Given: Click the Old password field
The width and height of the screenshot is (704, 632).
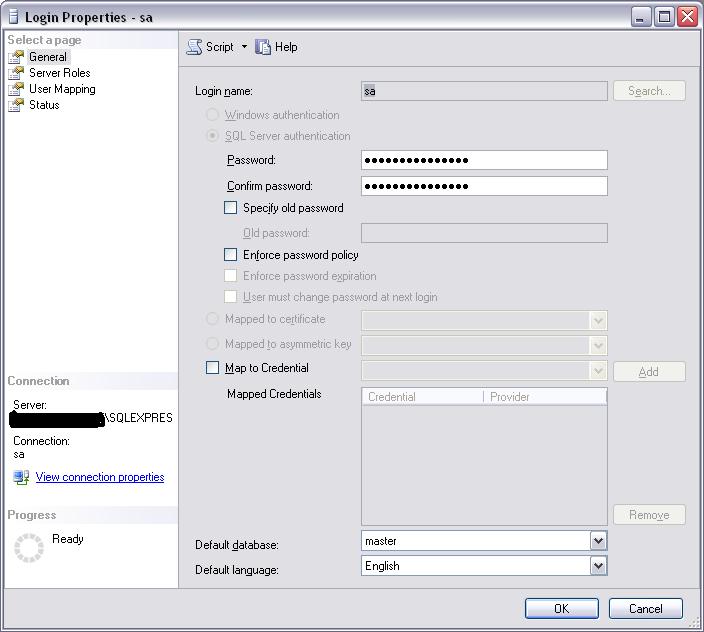Looking at the screenshot, I should tap(484, 233).
